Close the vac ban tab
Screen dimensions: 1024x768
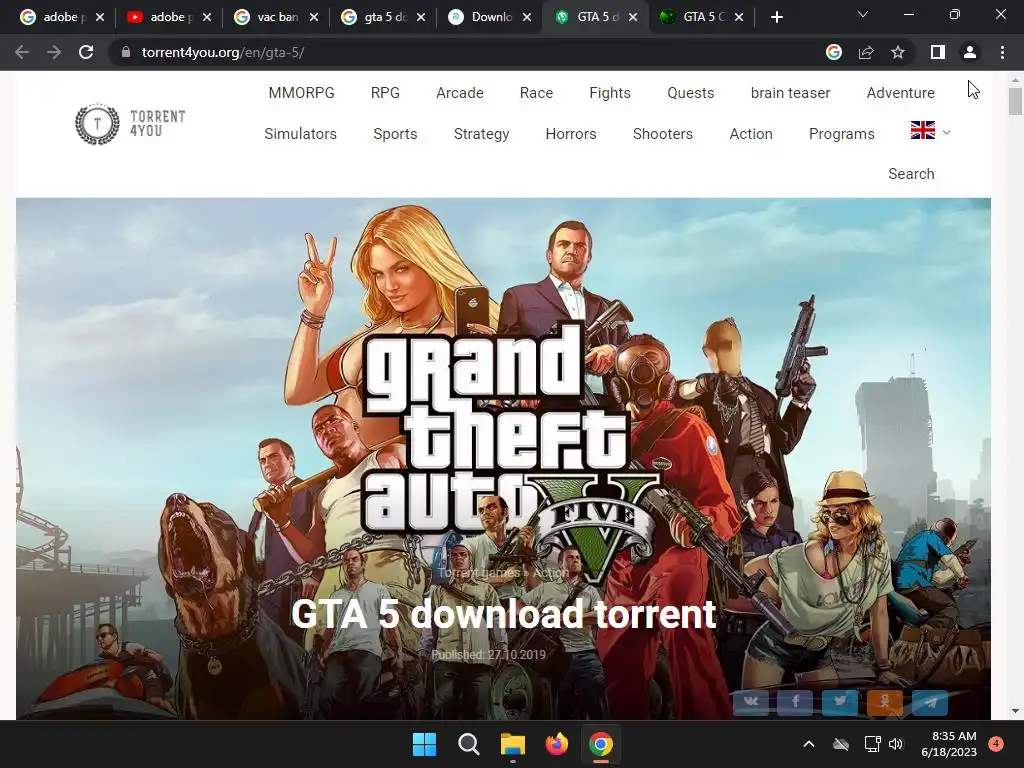(x=314, y=17)
